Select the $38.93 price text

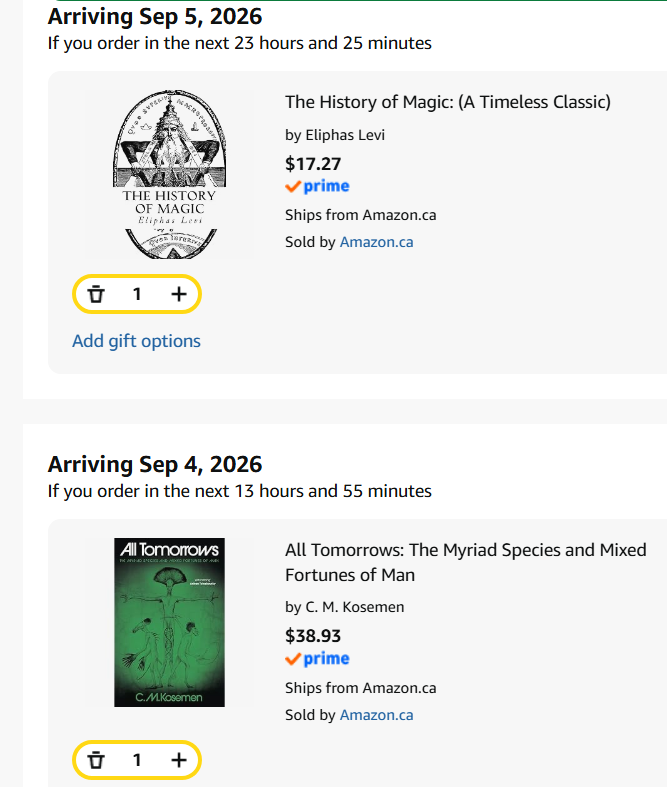coord(313,636)
